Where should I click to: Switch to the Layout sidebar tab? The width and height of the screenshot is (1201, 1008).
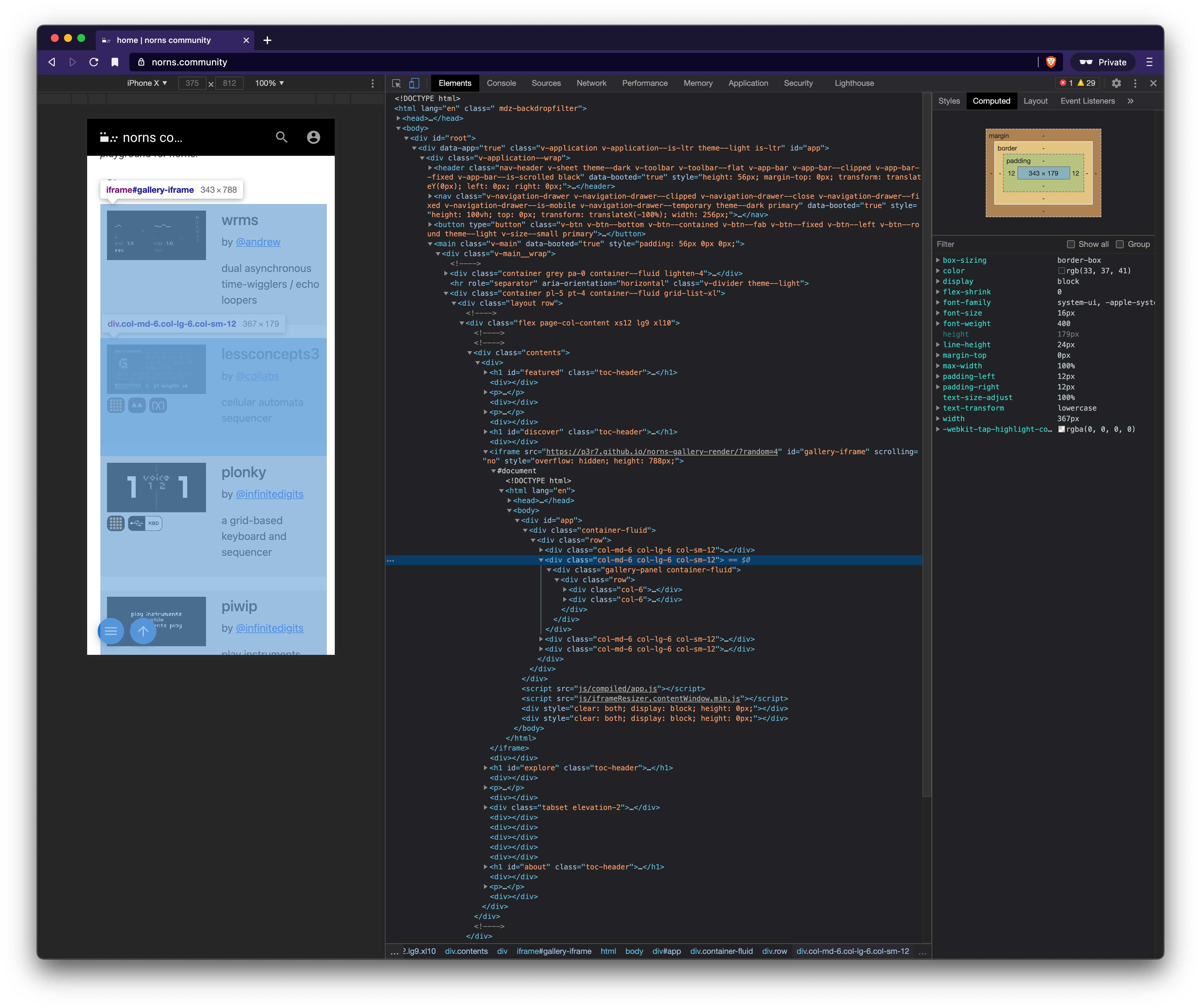(x=1035, y=101)
